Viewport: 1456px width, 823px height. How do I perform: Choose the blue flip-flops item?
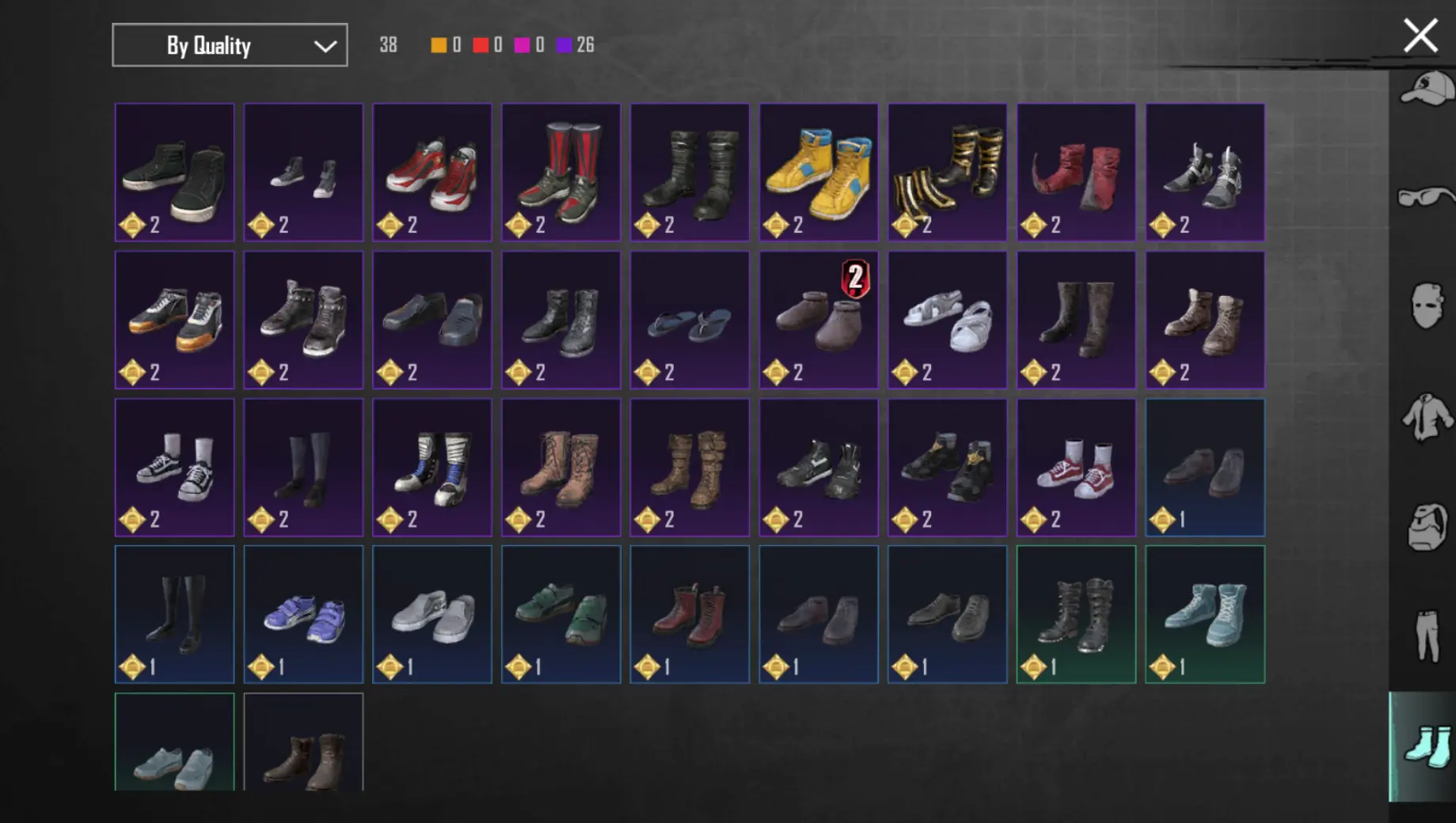click(690, 320)
